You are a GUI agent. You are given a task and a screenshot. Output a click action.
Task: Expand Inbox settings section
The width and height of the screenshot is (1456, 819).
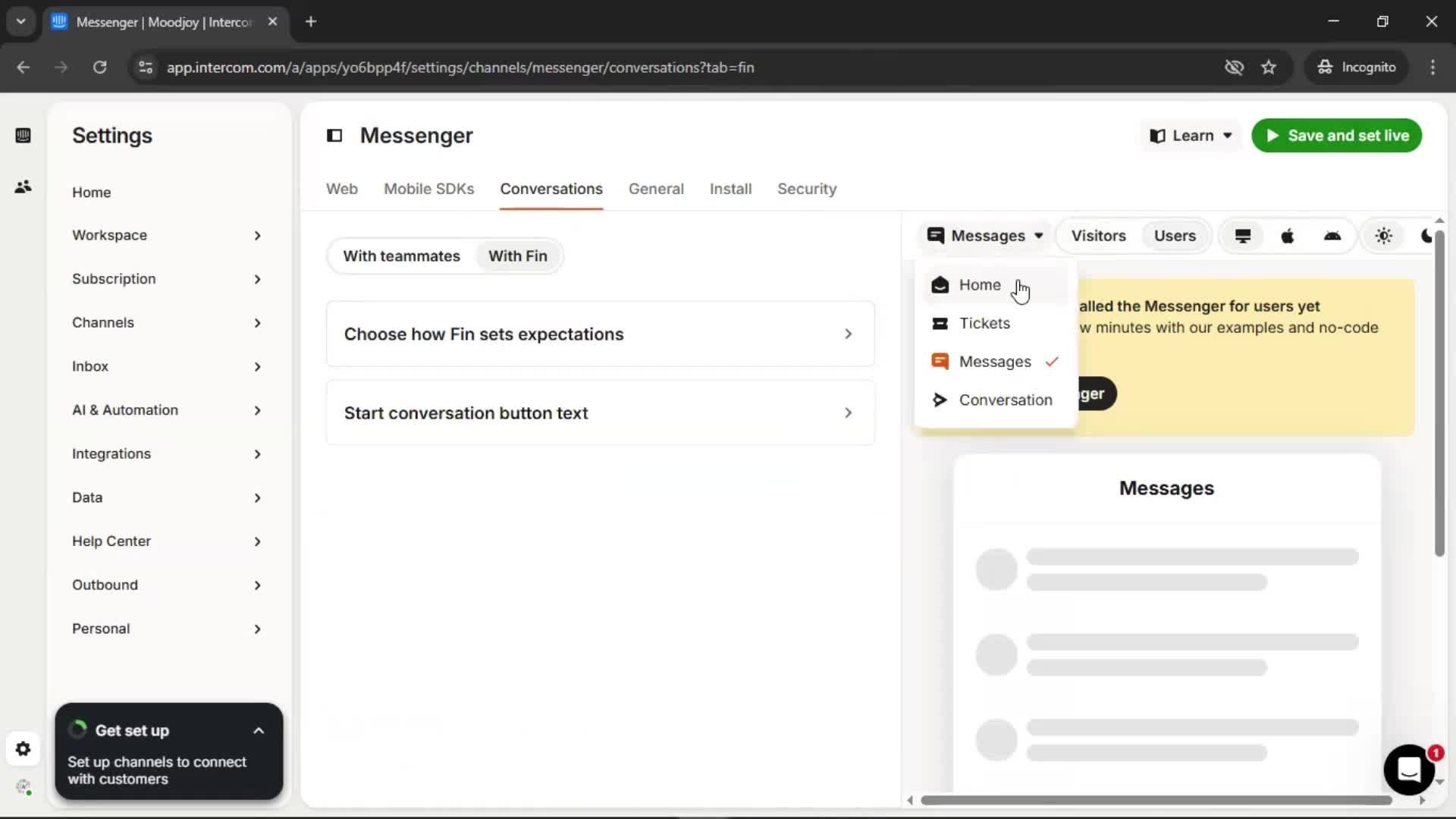(x=168, y=366)
